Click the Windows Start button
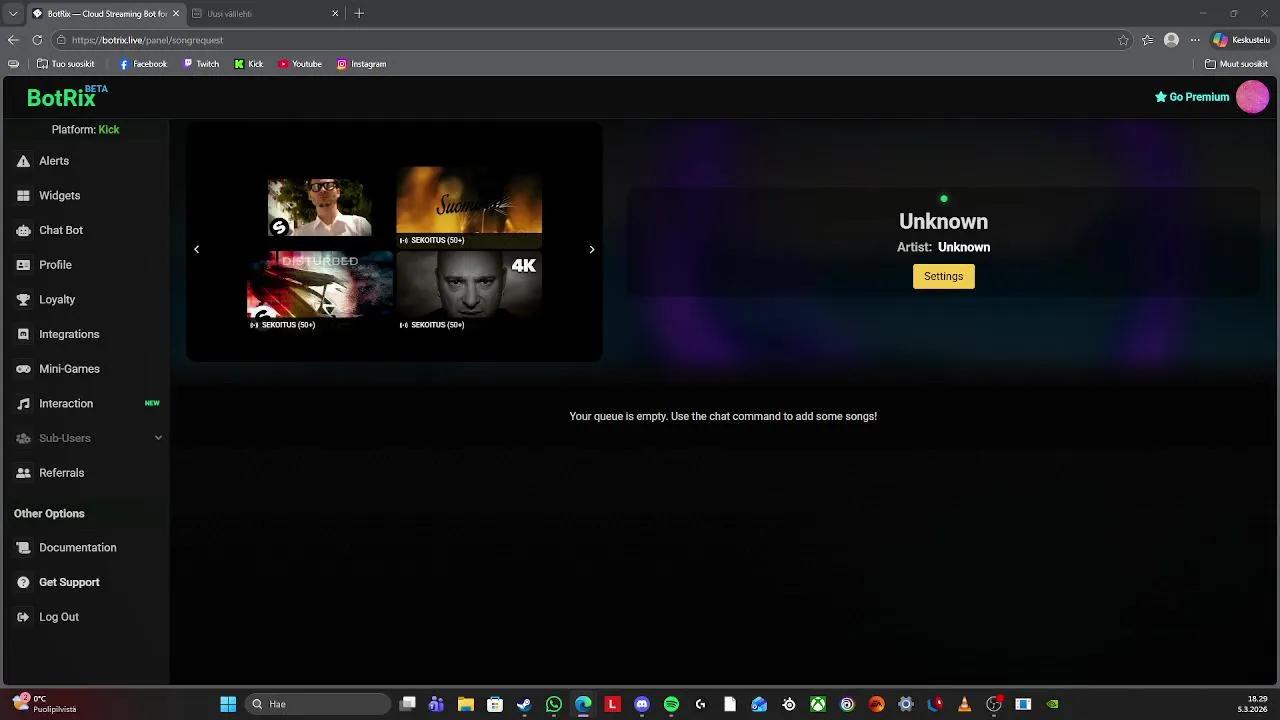This screenshot has width=1280, height=720. pos(228,704)
